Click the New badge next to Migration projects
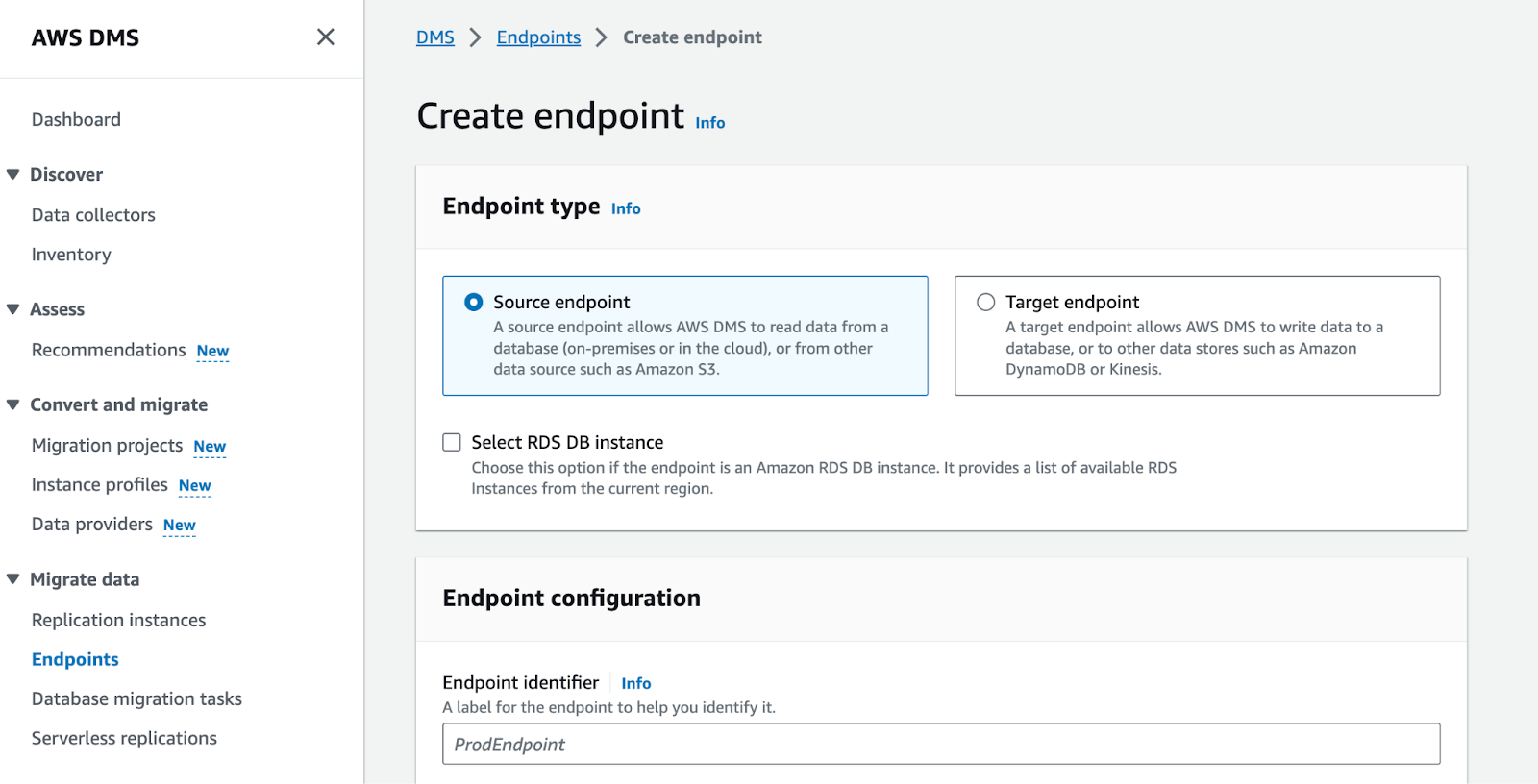 tap(210, 447)
